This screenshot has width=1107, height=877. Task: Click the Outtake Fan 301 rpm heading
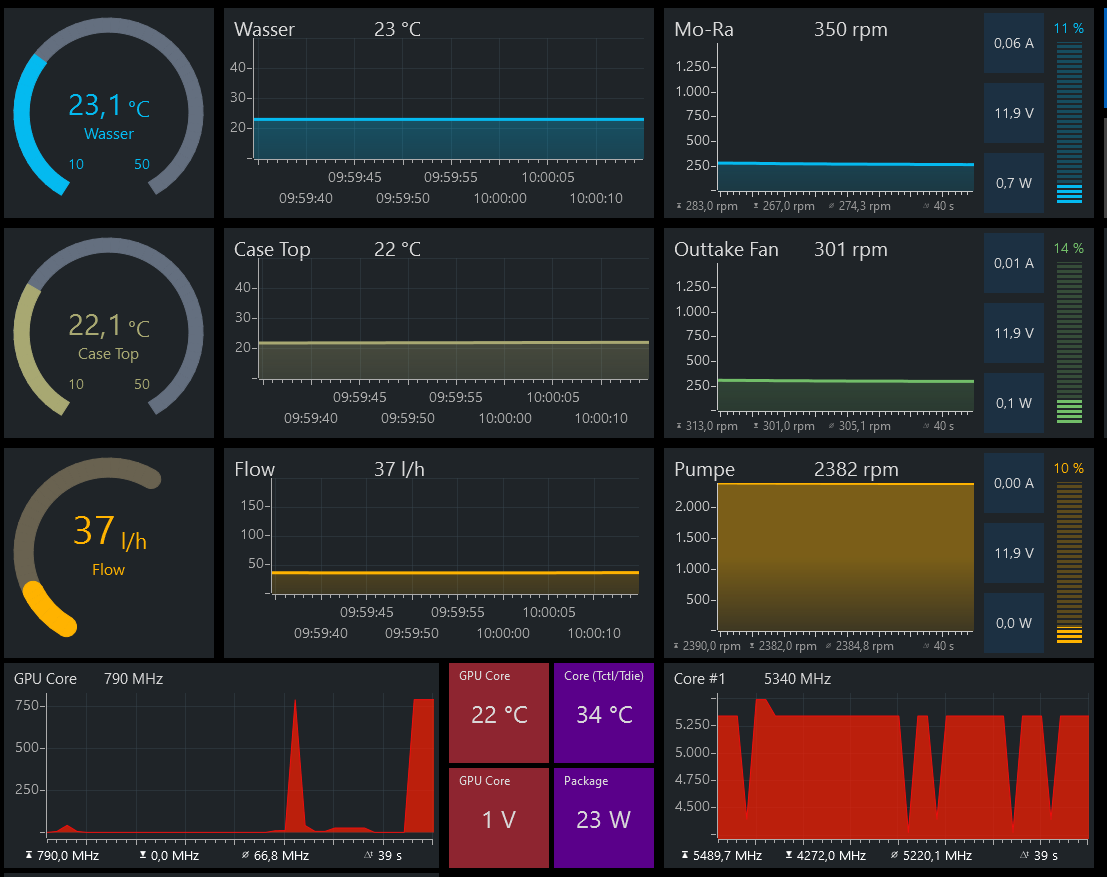coord(851,249)
